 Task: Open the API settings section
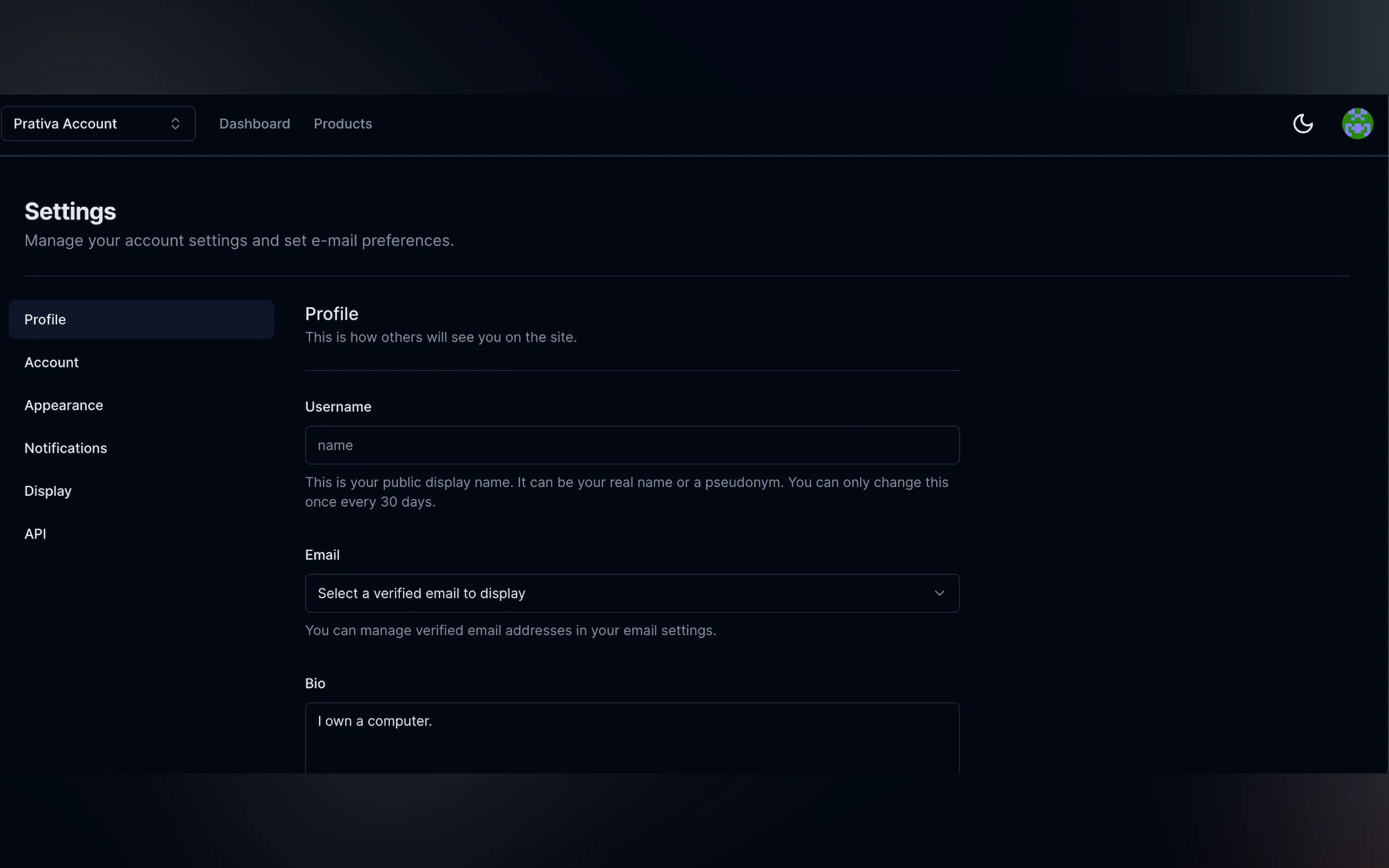[35, 534]
